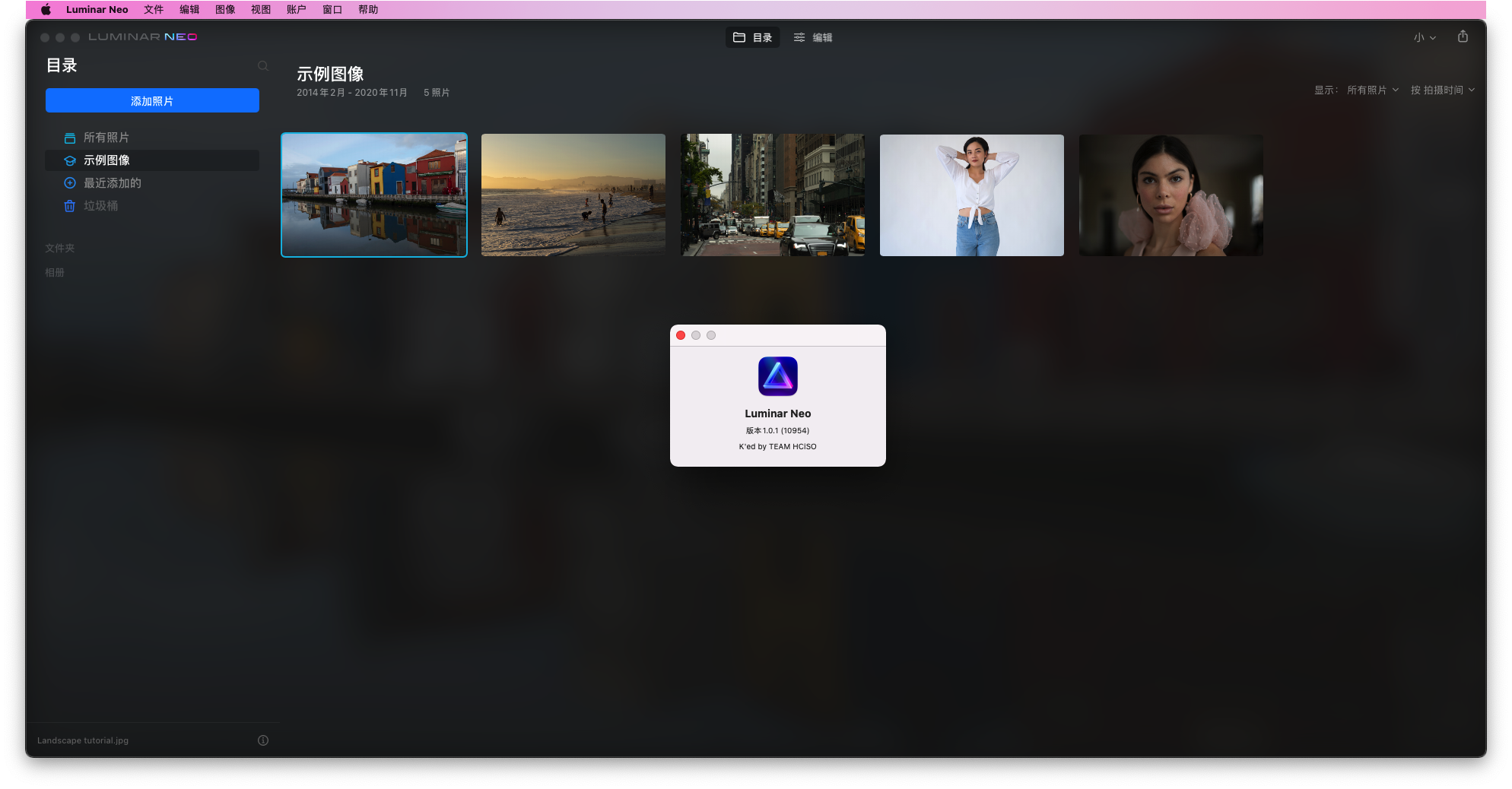
Task: Open the 最近添加的 (Recently Added) list
Action: 112,183
